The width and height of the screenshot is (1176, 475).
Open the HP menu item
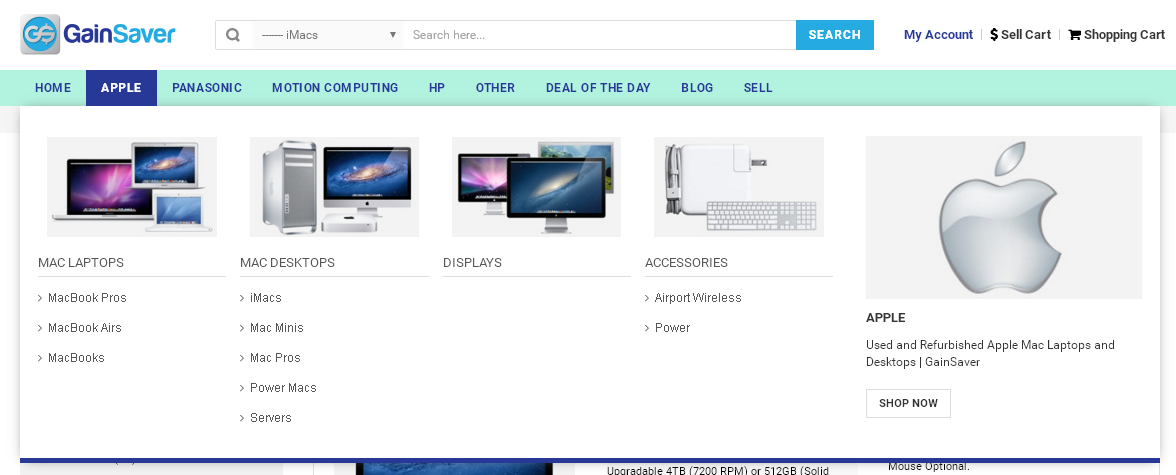437,88
